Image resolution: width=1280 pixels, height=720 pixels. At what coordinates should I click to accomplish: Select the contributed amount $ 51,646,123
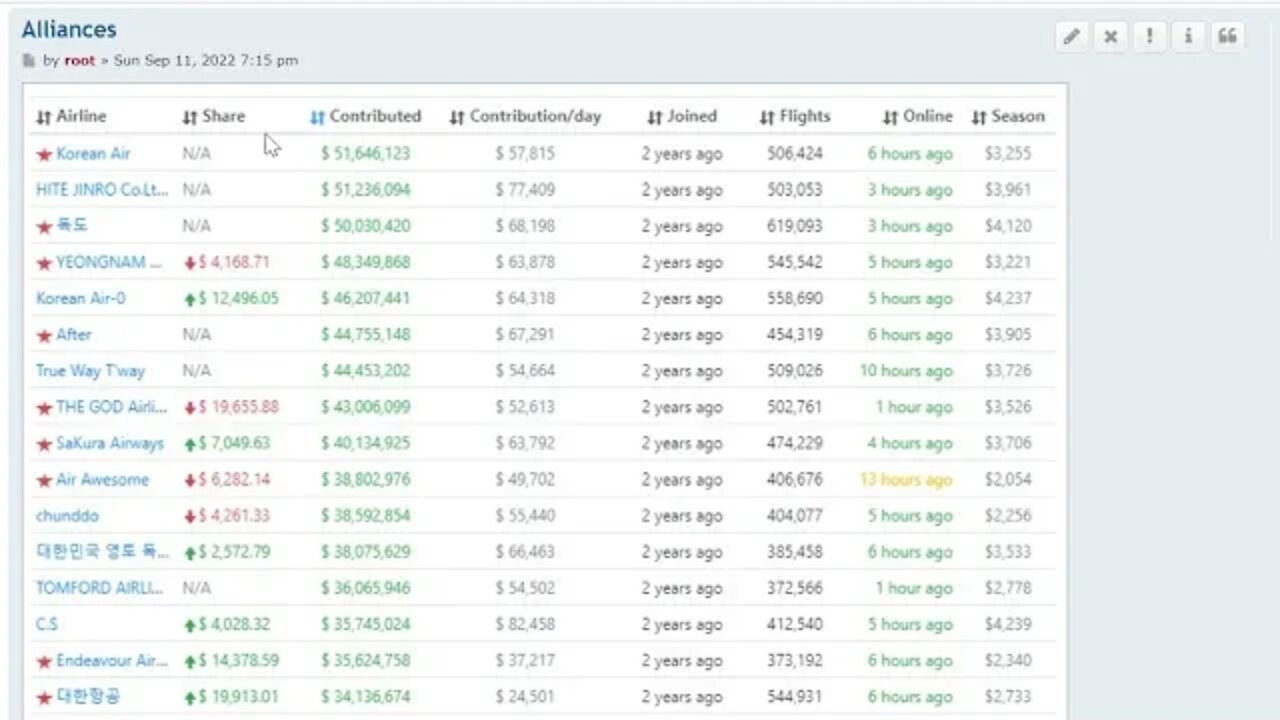click(365, 154)
